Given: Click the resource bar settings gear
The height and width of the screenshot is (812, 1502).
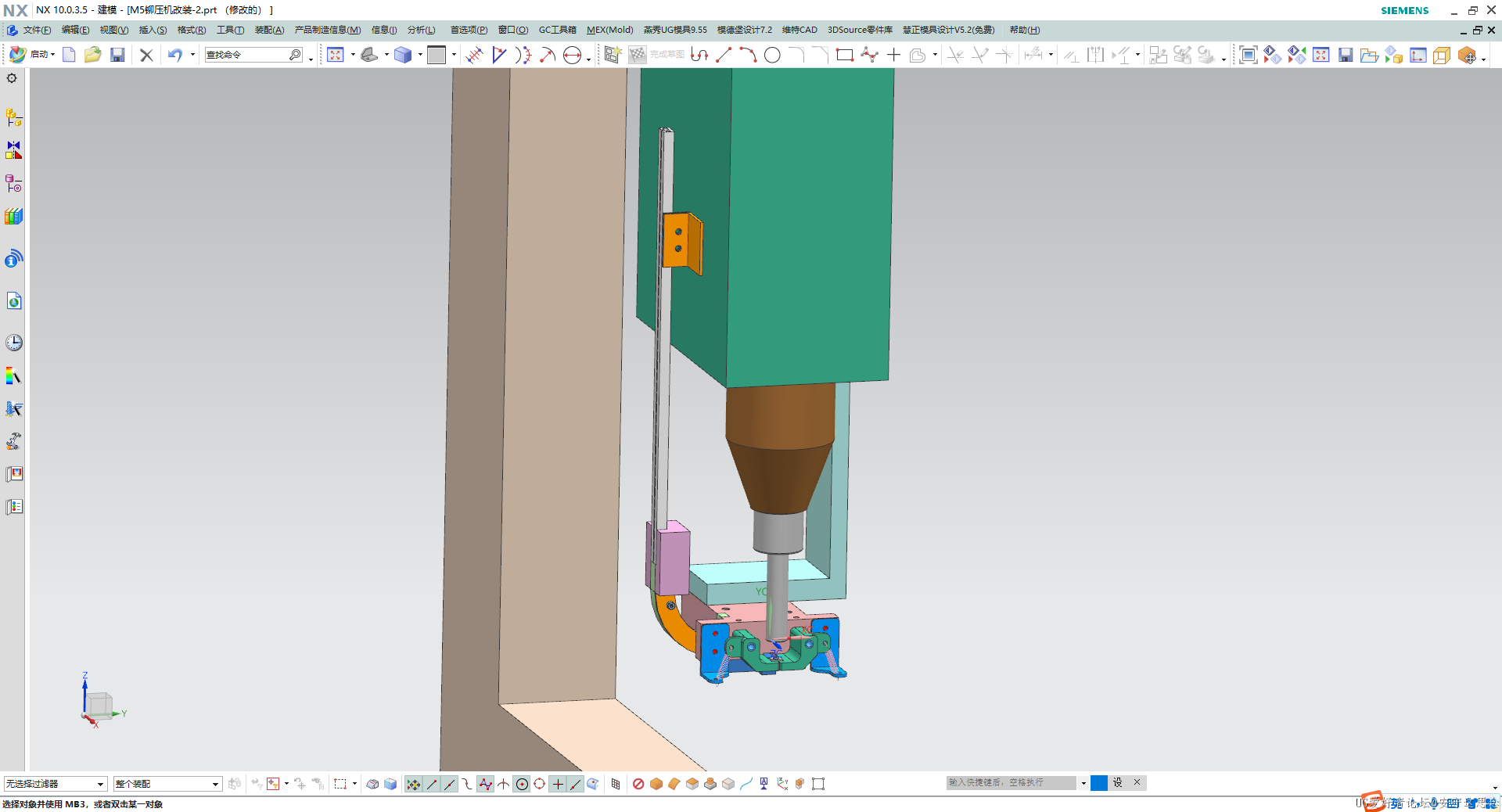Looking at the screenshot, I should pos(12,78).
